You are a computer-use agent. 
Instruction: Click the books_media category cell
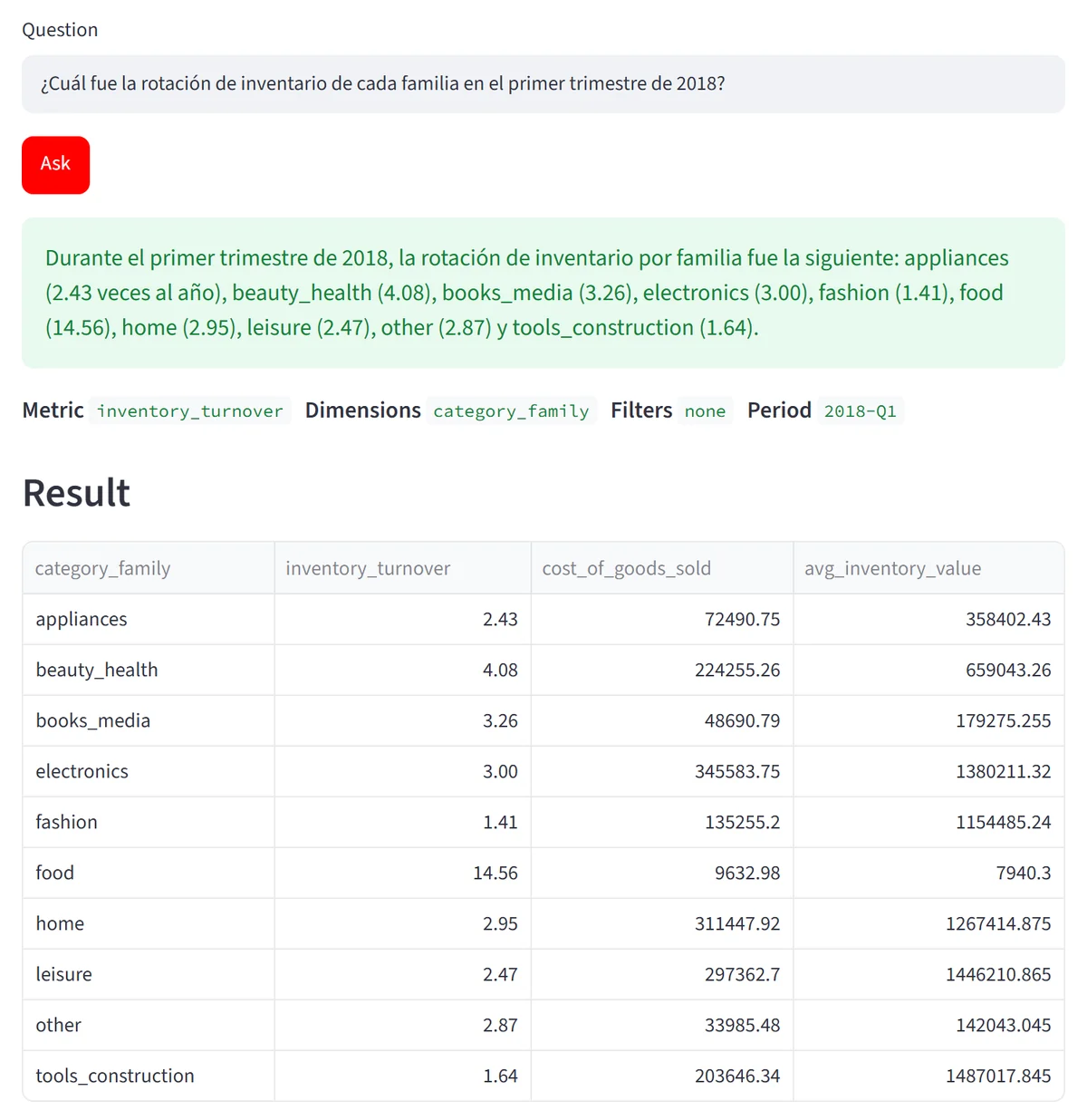(149, 720)
